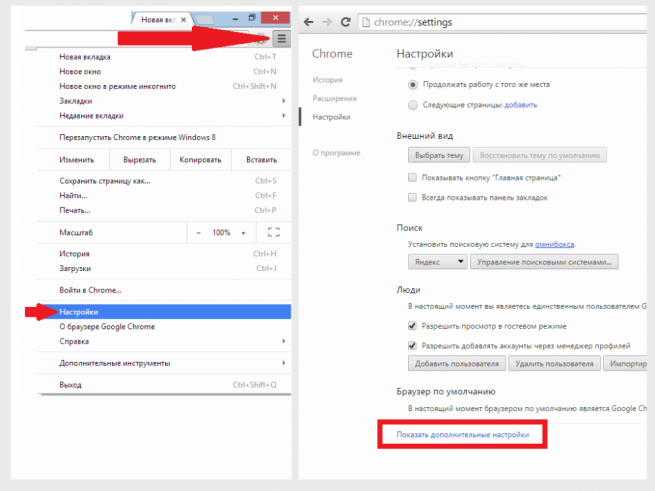This screenshot has height=491, width=655.
Task: Select Продолжать работу с того же места
Action: [413, 85]
